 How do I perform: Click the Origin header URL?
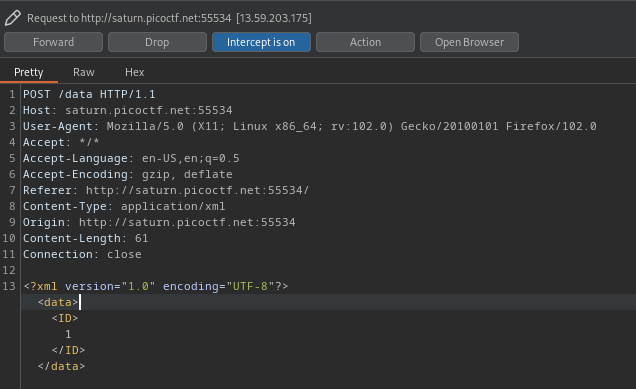(x=187, y=222)
